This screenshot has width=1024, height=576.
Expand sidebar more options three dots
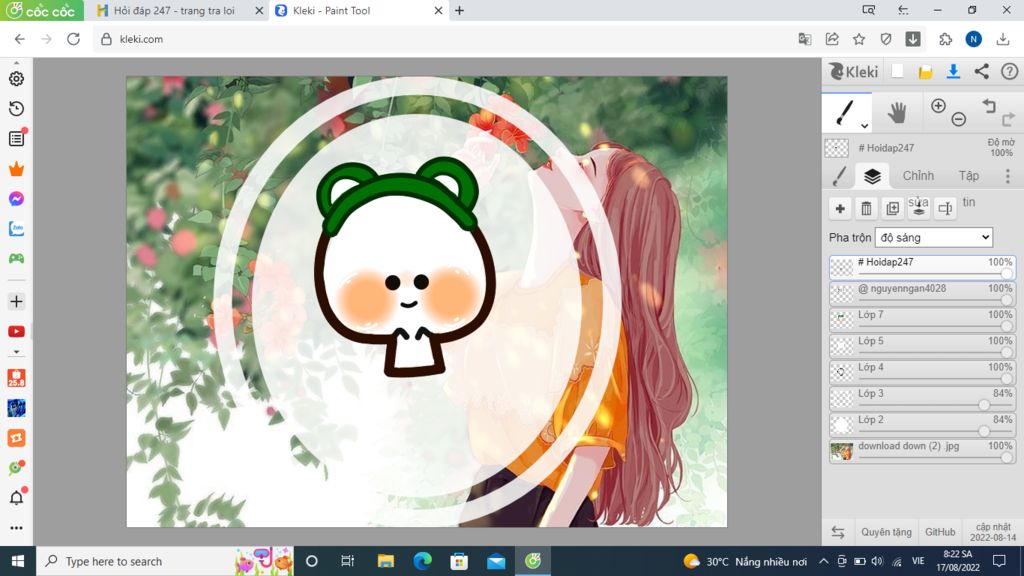click(16, 528)
